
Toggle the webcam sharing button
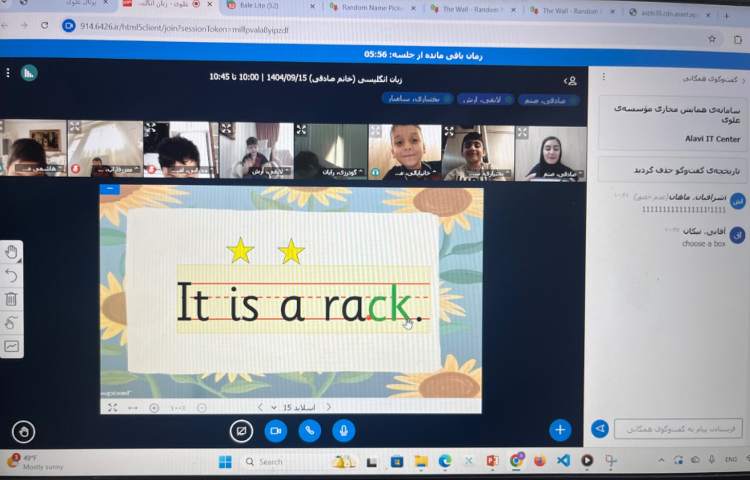point(274,430)
